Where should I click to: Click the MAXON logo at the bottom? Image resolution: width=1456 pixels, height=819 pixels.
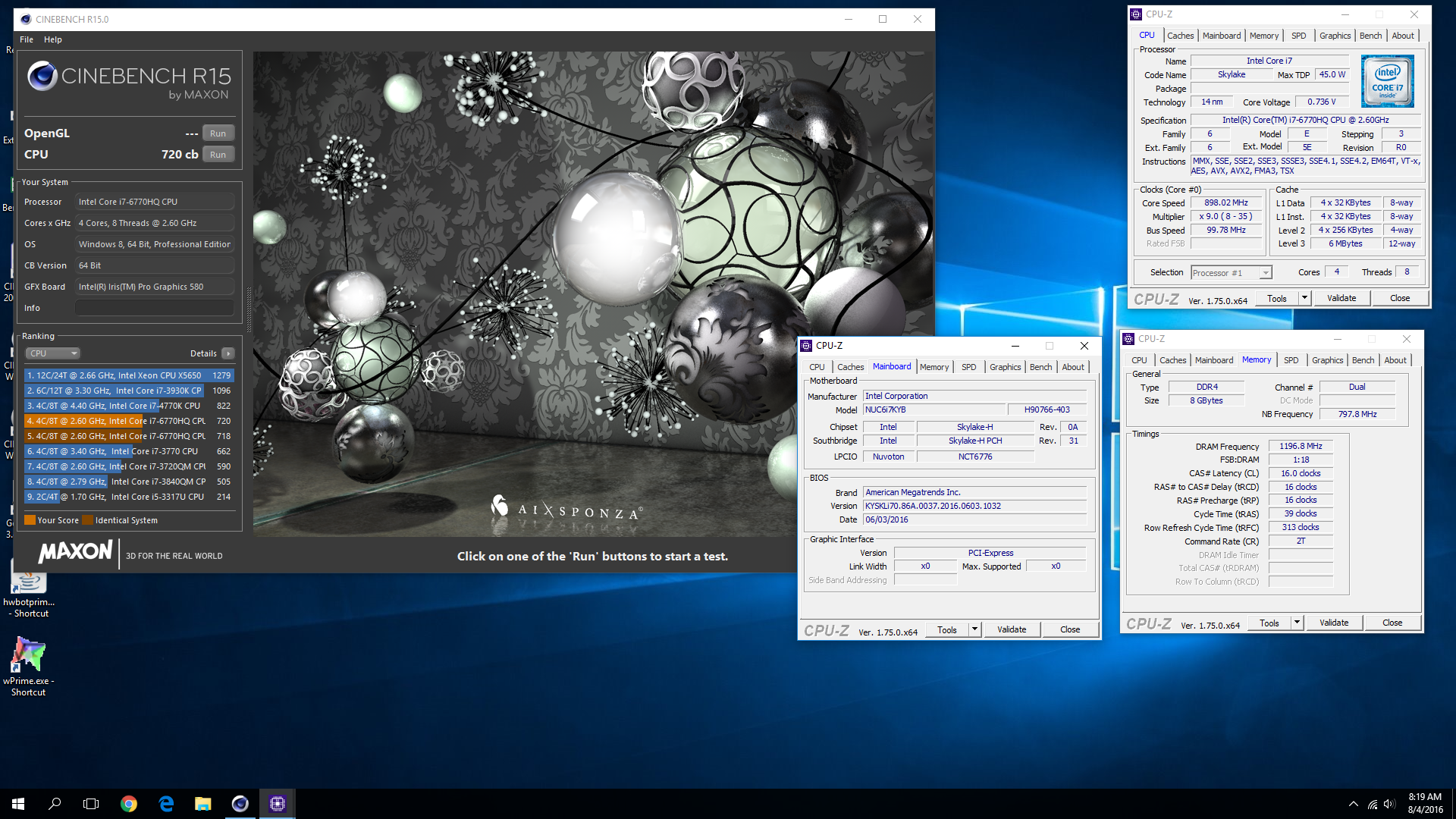[x=75, y=552]
